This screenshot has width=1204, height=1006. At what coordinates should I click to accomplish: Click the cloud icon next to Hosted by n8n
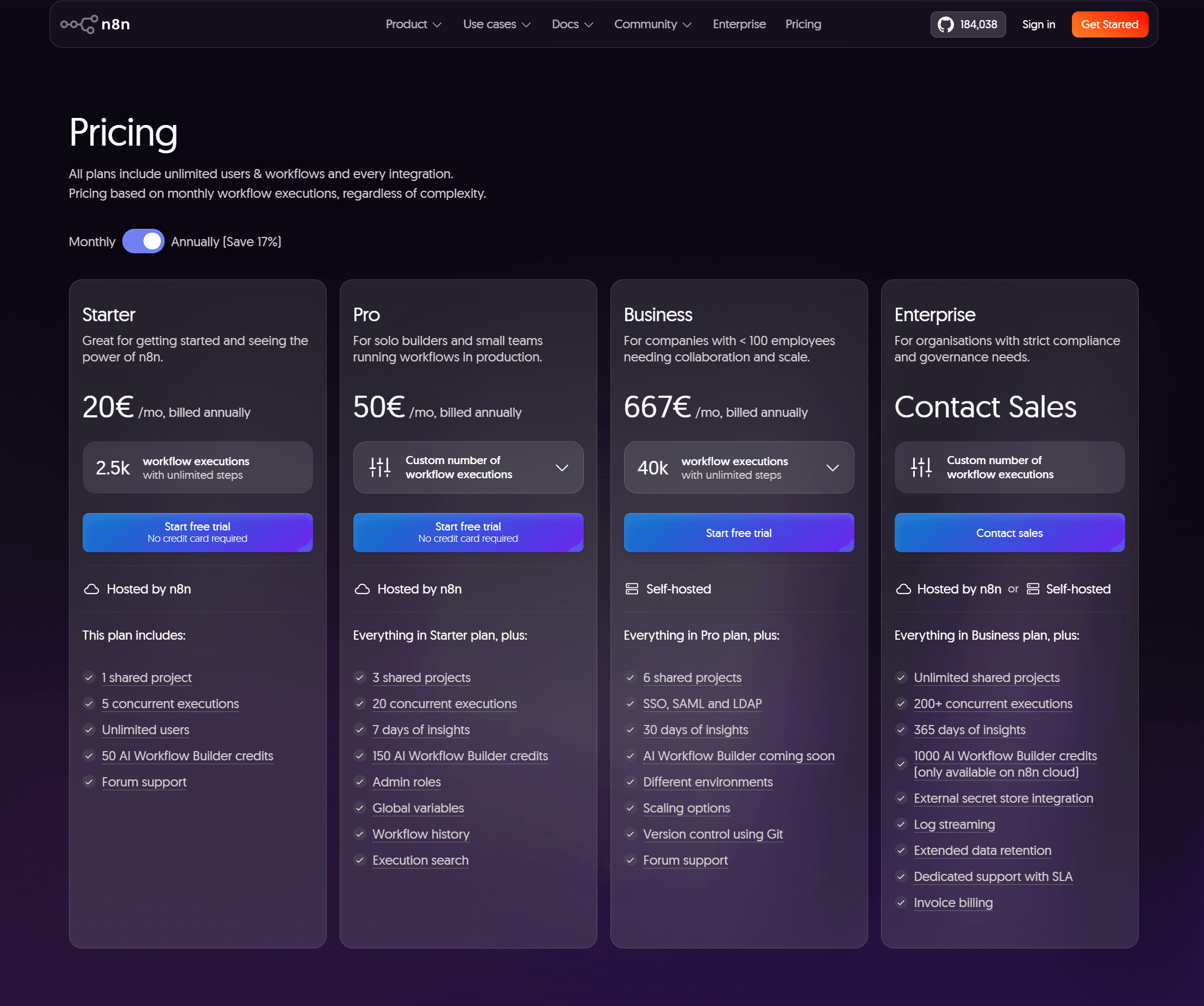pyautogui.click(x=92, y=589)
